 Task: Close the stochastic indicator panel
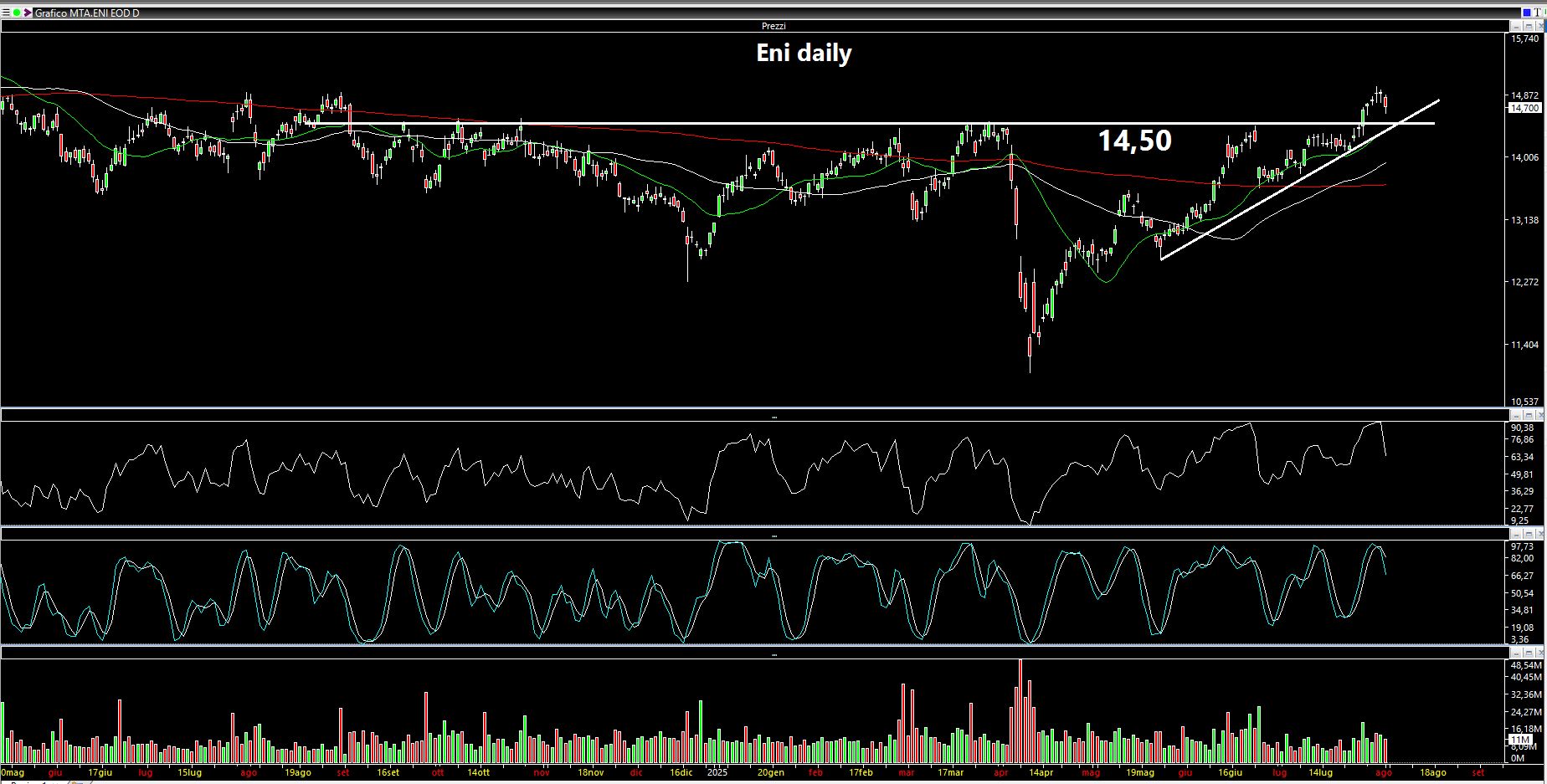tap(1539, 534)
